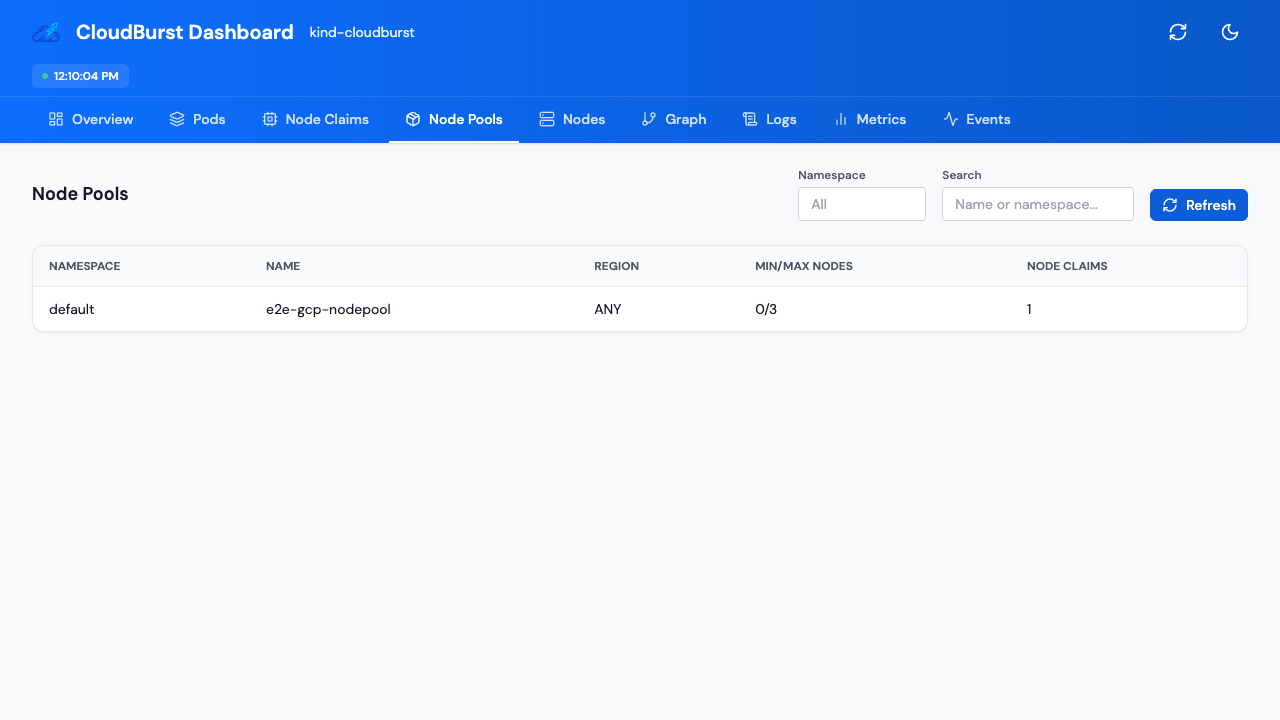
Task: Click the Nodes server icon
Action: pyautogui.click(x=547, y=119)
